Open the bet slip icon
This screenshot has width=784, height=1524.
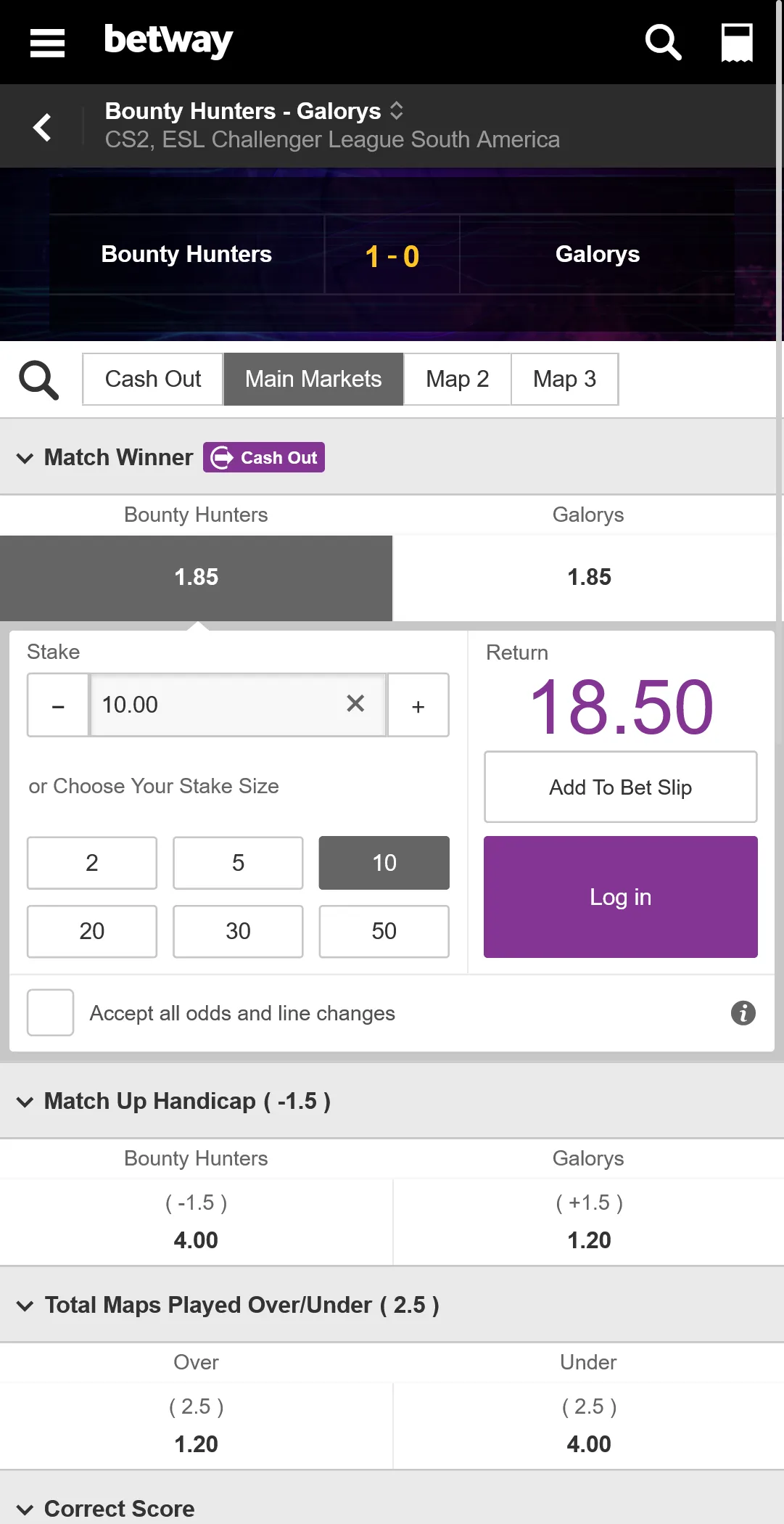pos(737,42)
